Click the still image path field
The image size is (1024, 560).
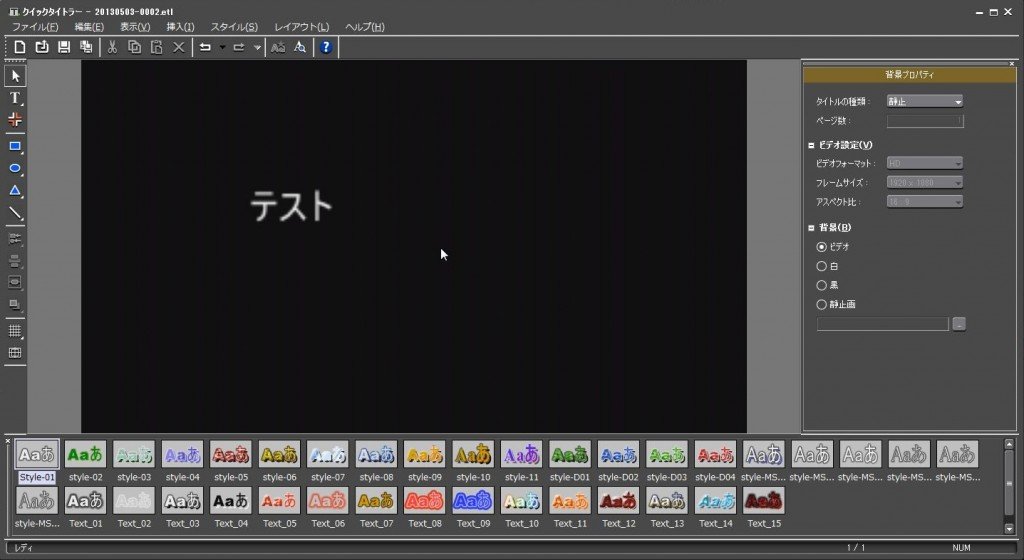click(882, 324)
